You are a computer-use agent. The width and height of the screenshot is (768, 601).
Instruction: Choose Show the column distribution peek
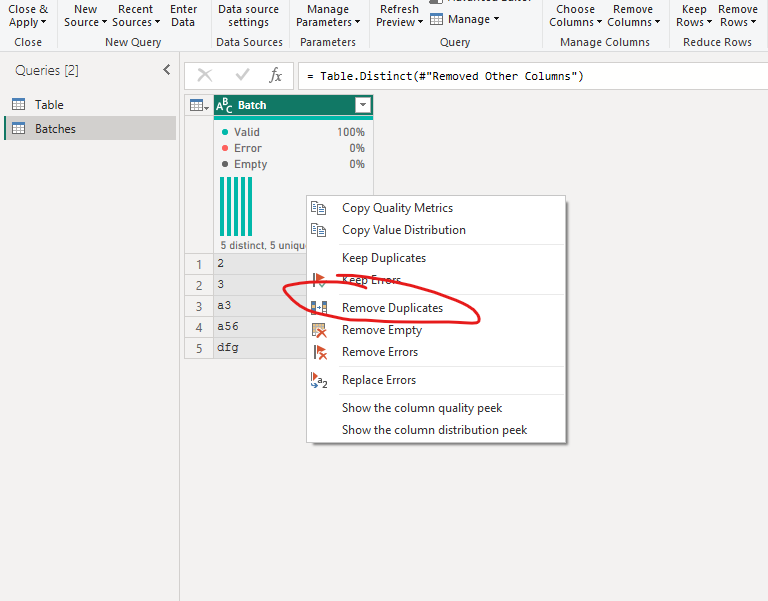click(x=434, y=430)
